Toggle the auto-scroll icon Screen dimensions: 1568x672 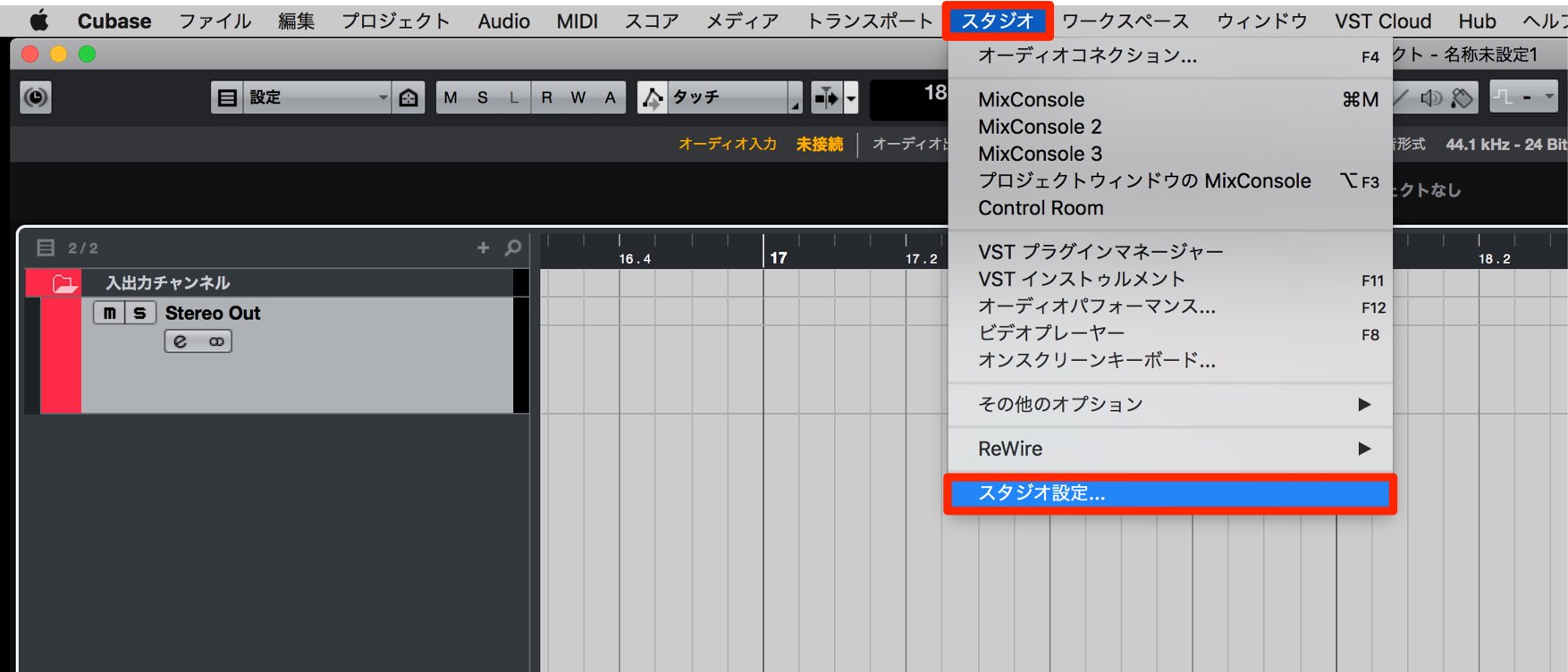pyautogui.click(x=826, y=97)
